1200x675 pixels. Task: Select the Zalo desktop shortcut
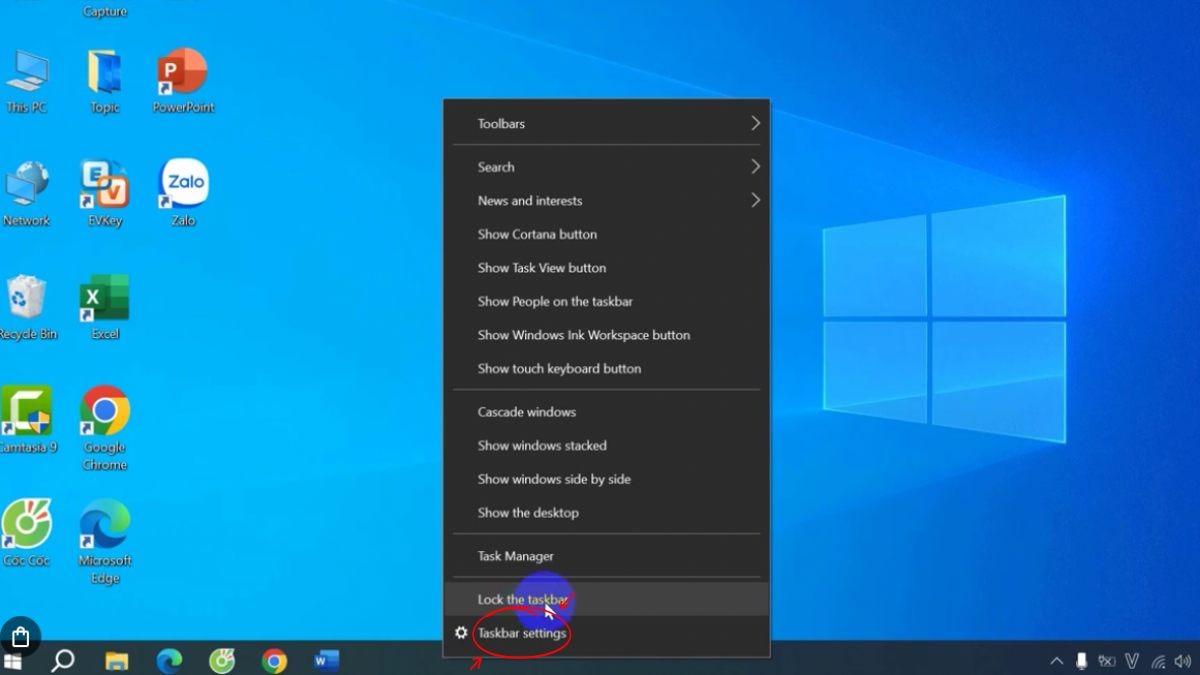click(183, 193)
